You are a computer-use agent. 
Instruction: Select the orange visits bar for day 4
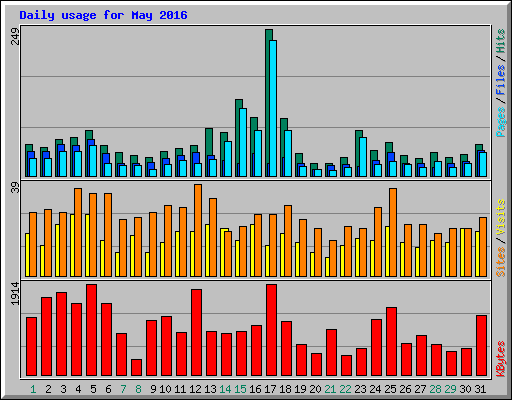point(78,232)
